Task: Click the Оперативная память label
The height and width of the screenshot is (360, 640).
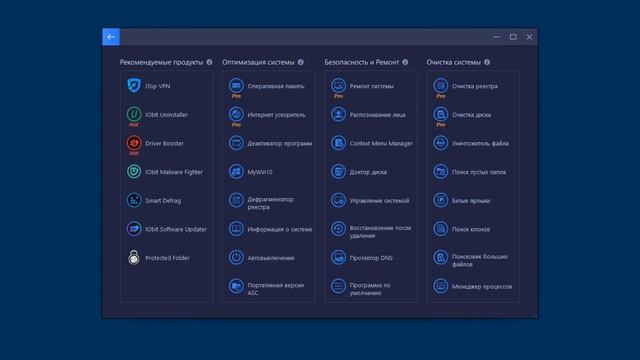Action: 276,86
